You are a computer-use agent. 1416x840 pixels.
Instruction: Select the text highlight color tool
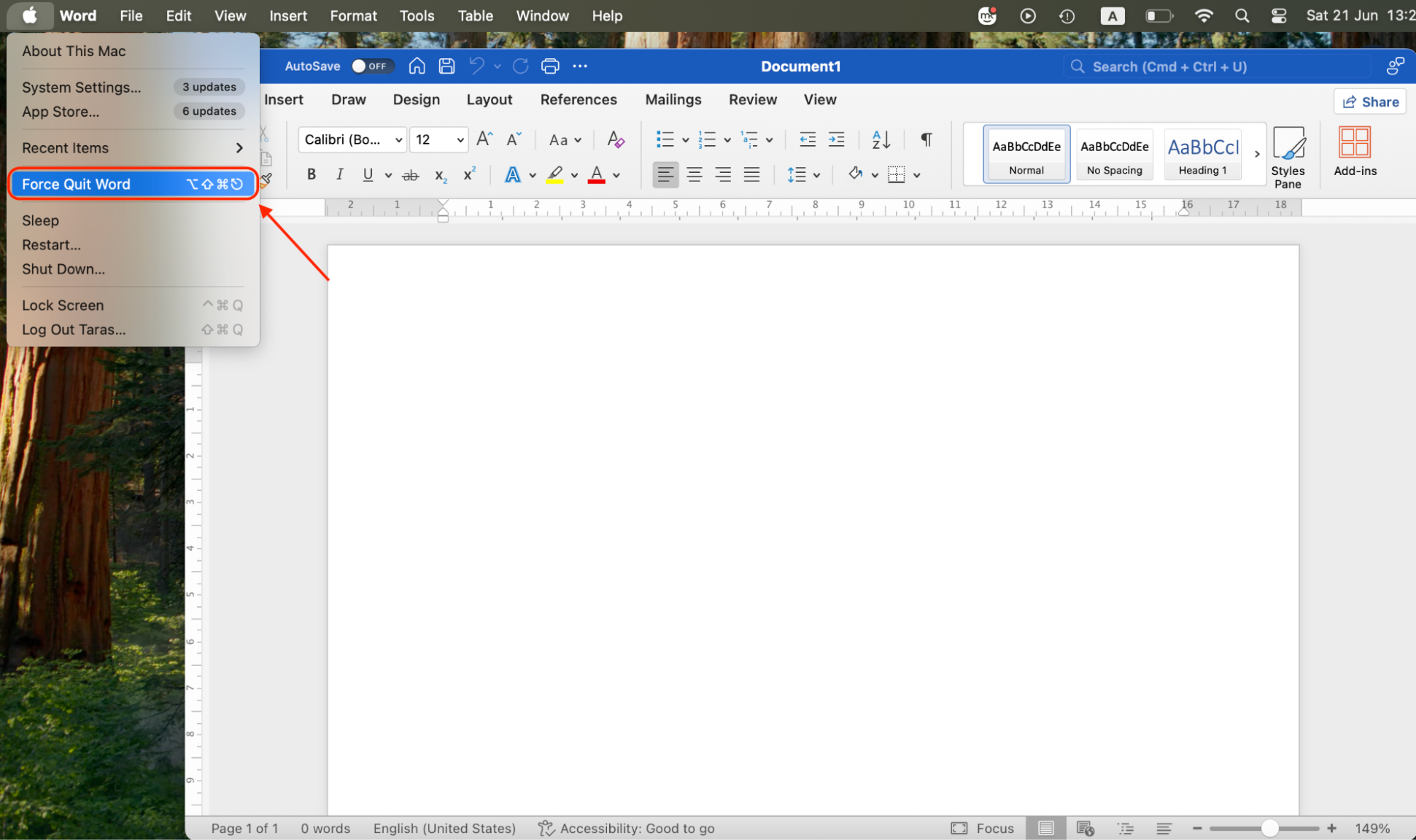click(x=555, y=174)
